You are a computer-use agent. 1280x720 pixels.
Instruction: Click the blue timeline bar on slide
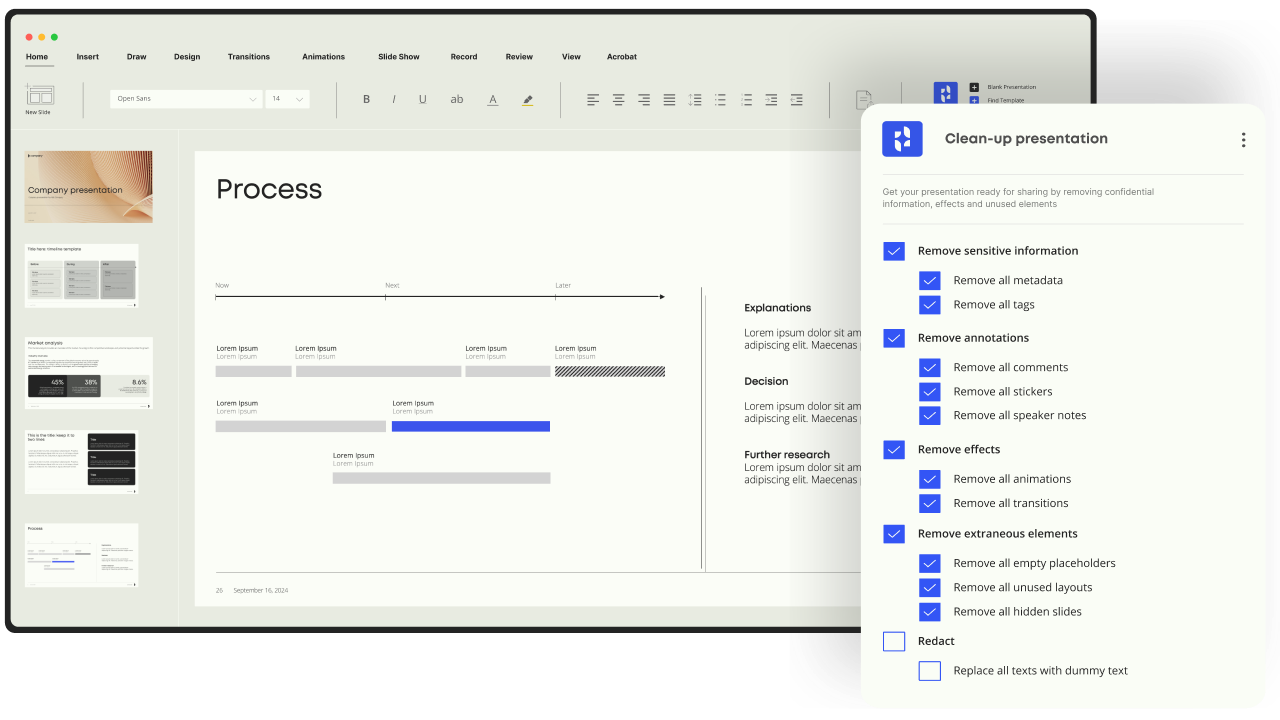click(x=471, y=426)
